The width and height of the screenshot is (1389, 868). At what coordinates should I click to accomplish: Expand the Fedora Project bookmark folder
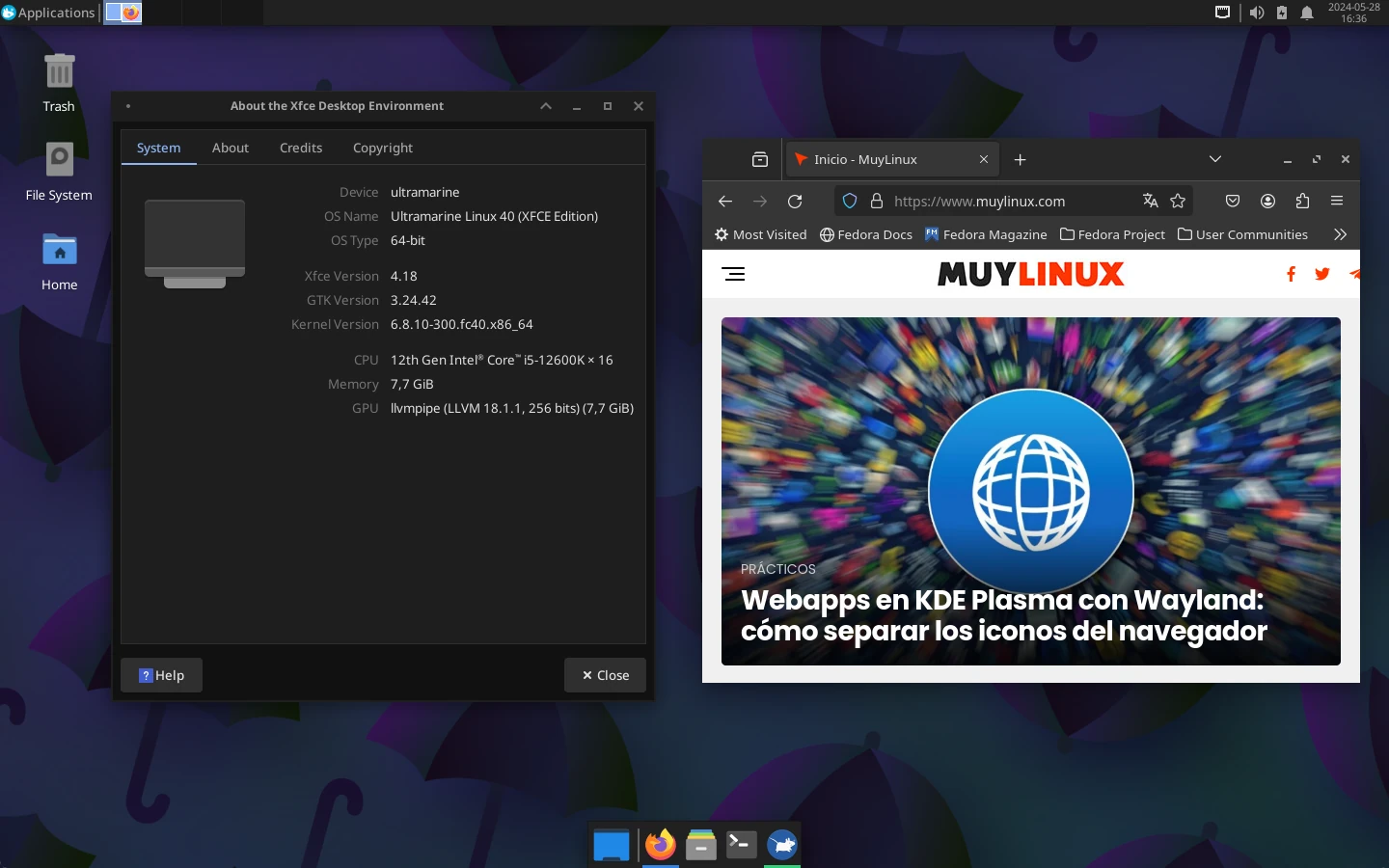point(1112,234)
